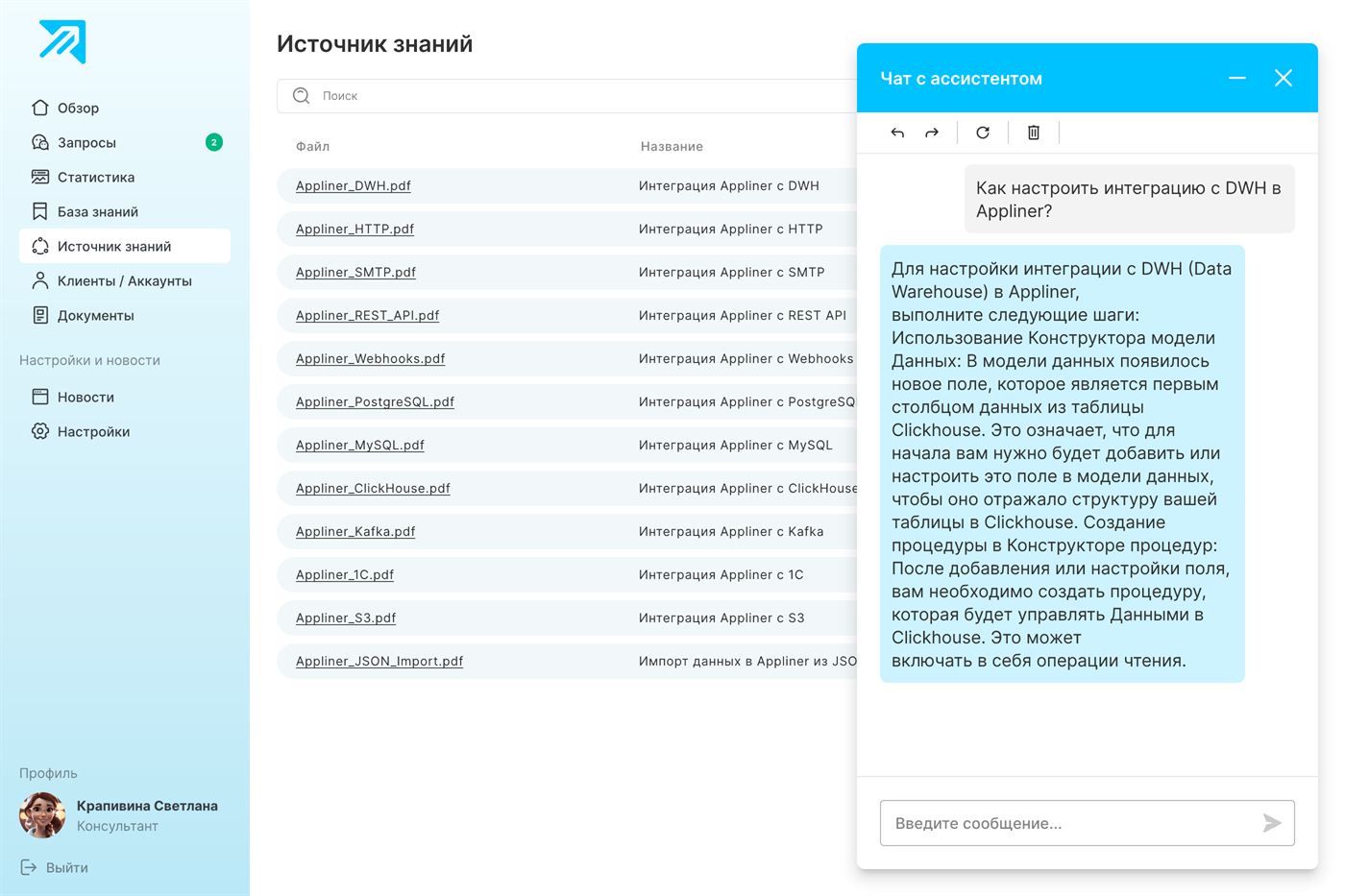Refresh the assistant chat
The height and width of the screenshot is (896, 1345).
click(x=983, y=133)
